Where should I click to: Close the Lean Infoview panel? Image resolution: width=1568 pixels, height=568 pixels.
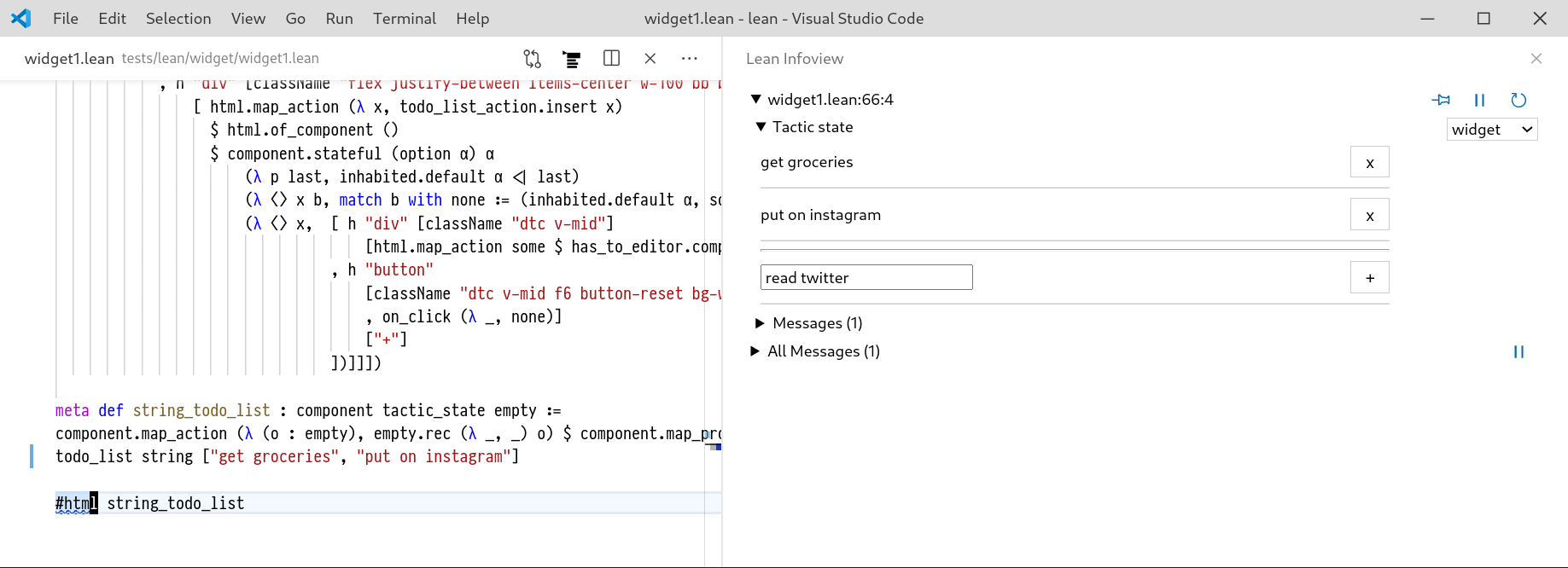(1536, 59)
